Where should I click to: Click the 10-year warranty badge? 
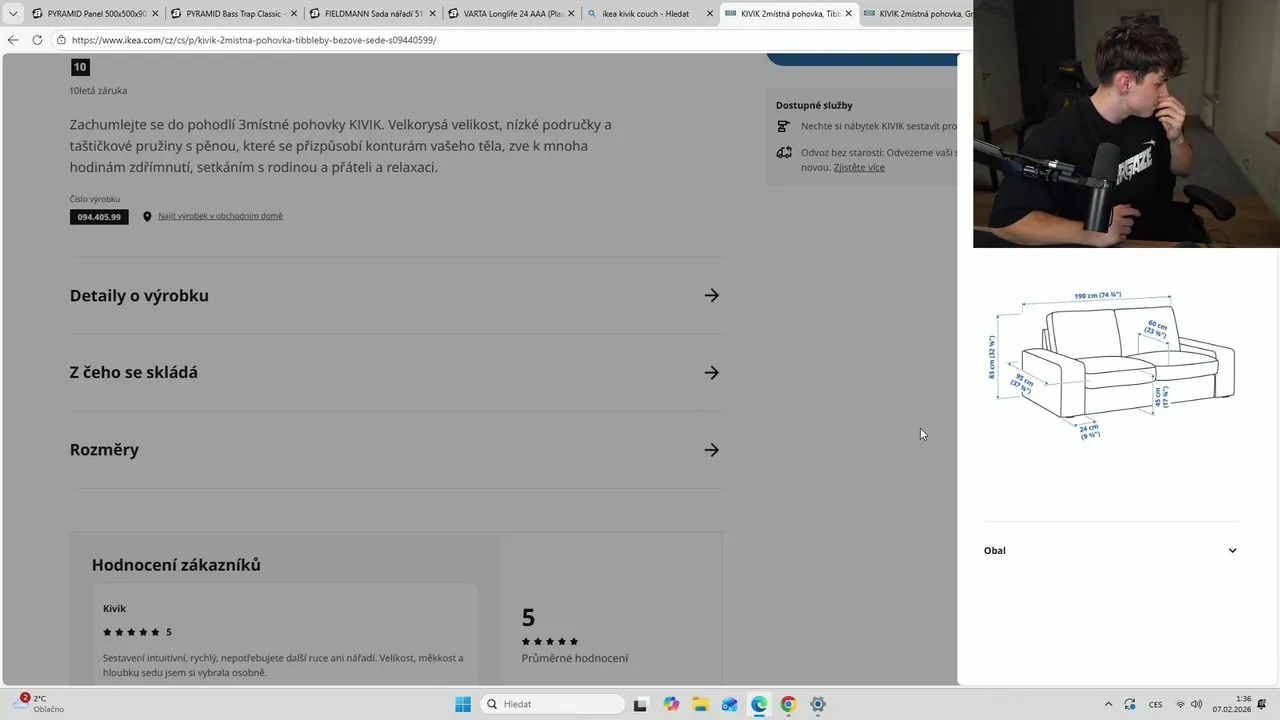[80, 67]
